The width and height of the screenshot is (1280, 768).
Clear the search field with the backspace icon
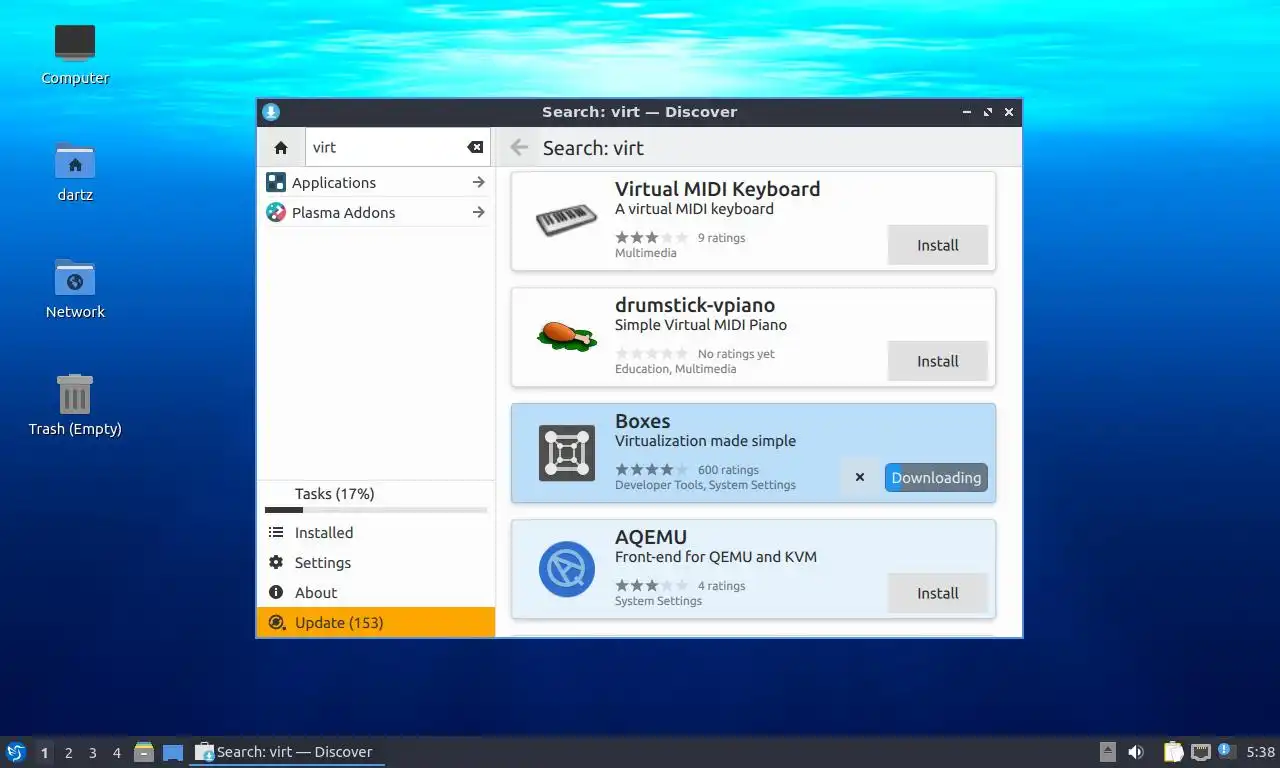click(475, 148)
